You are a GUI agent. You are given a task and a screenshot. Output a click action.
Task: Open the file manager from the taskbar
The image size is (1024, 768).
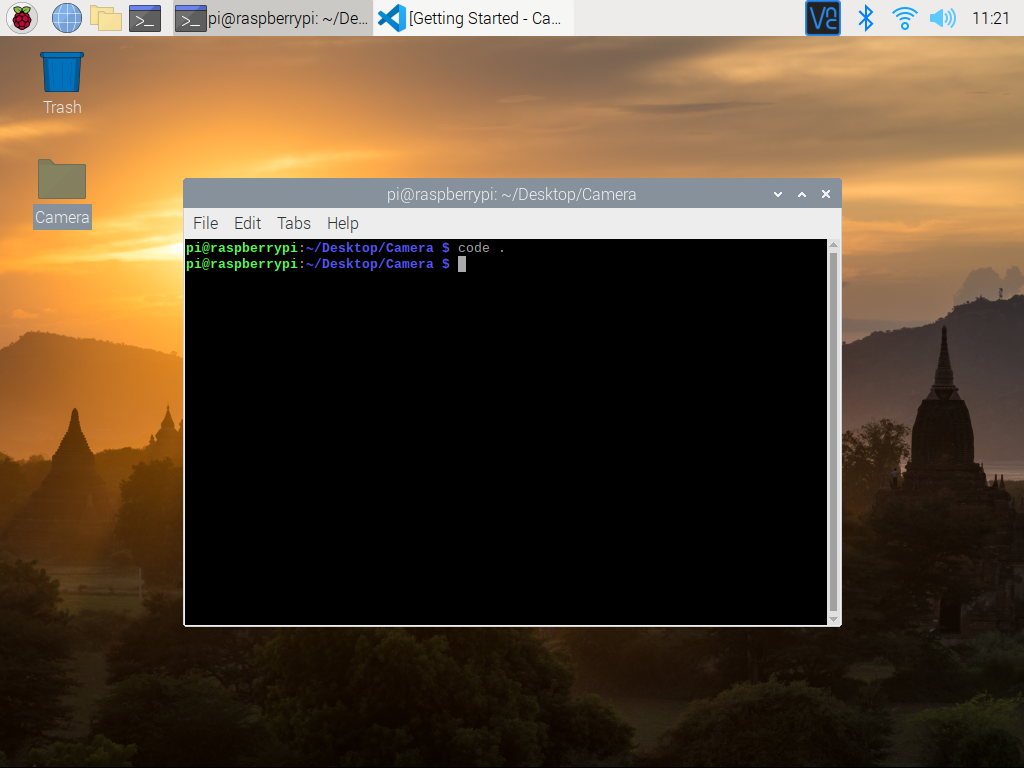[104, 17]
